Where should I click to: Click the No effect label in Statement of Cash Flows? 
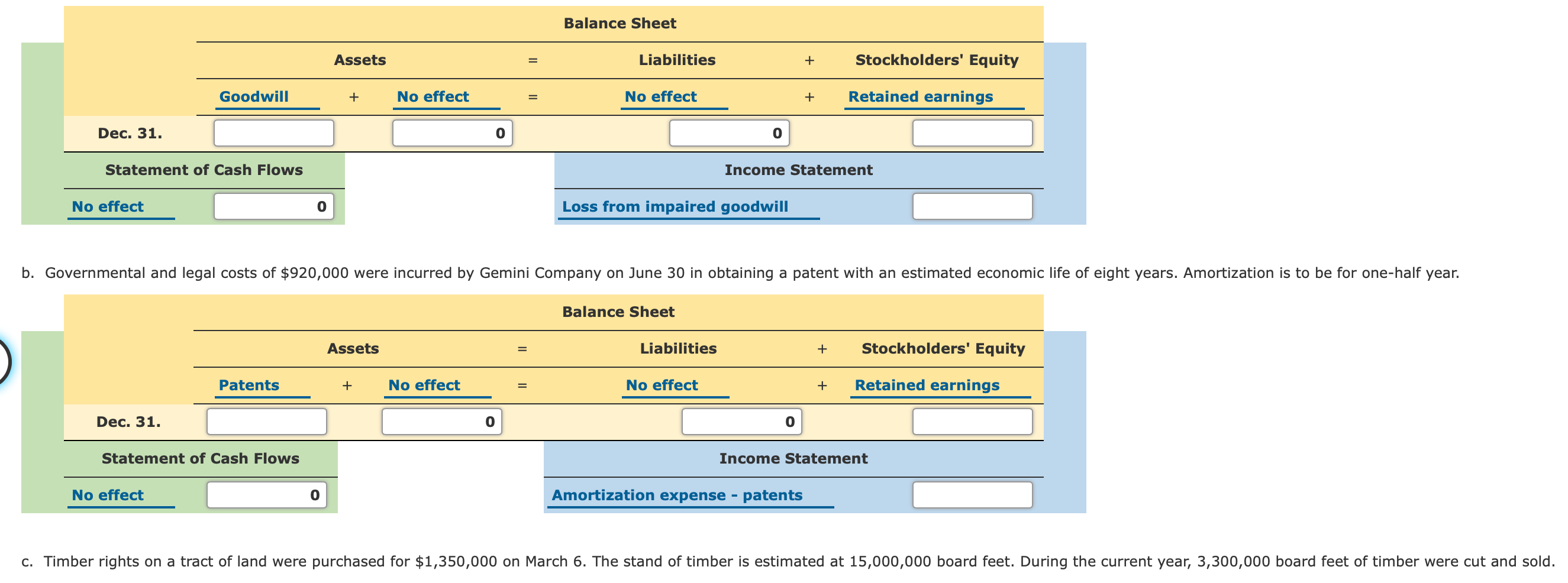(108, 206)
